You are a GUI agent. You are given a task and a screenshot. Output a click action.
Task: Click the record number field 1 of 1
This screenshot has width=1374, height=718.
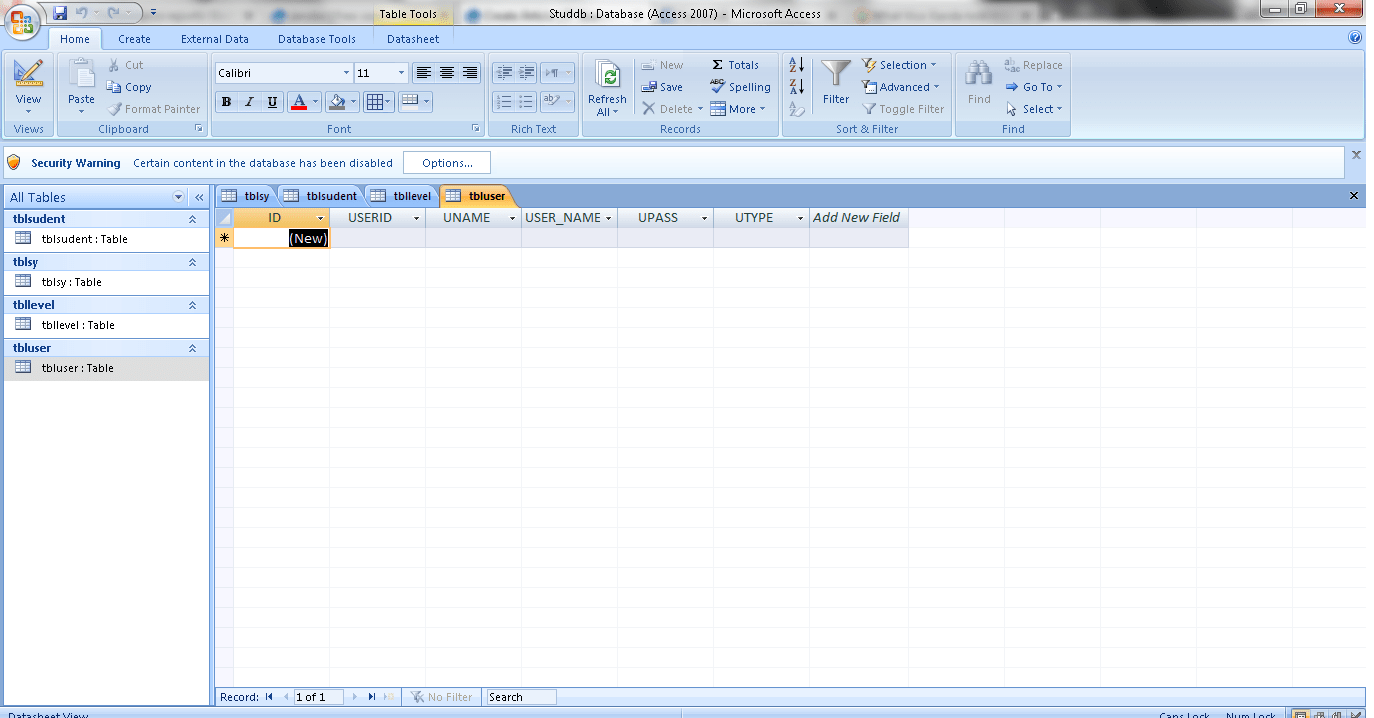point(318,697)
